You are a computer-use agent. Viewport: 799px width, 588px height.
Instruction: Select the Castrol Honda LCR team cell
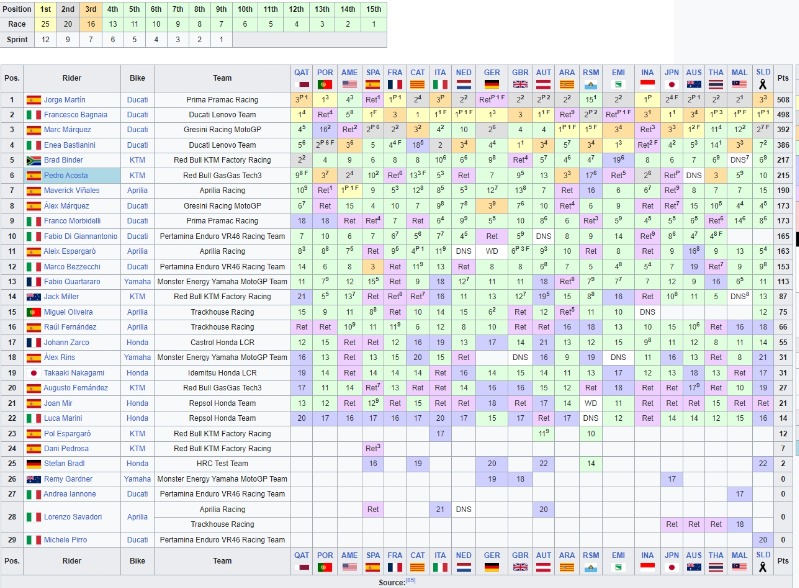click(x=222, y=342)
